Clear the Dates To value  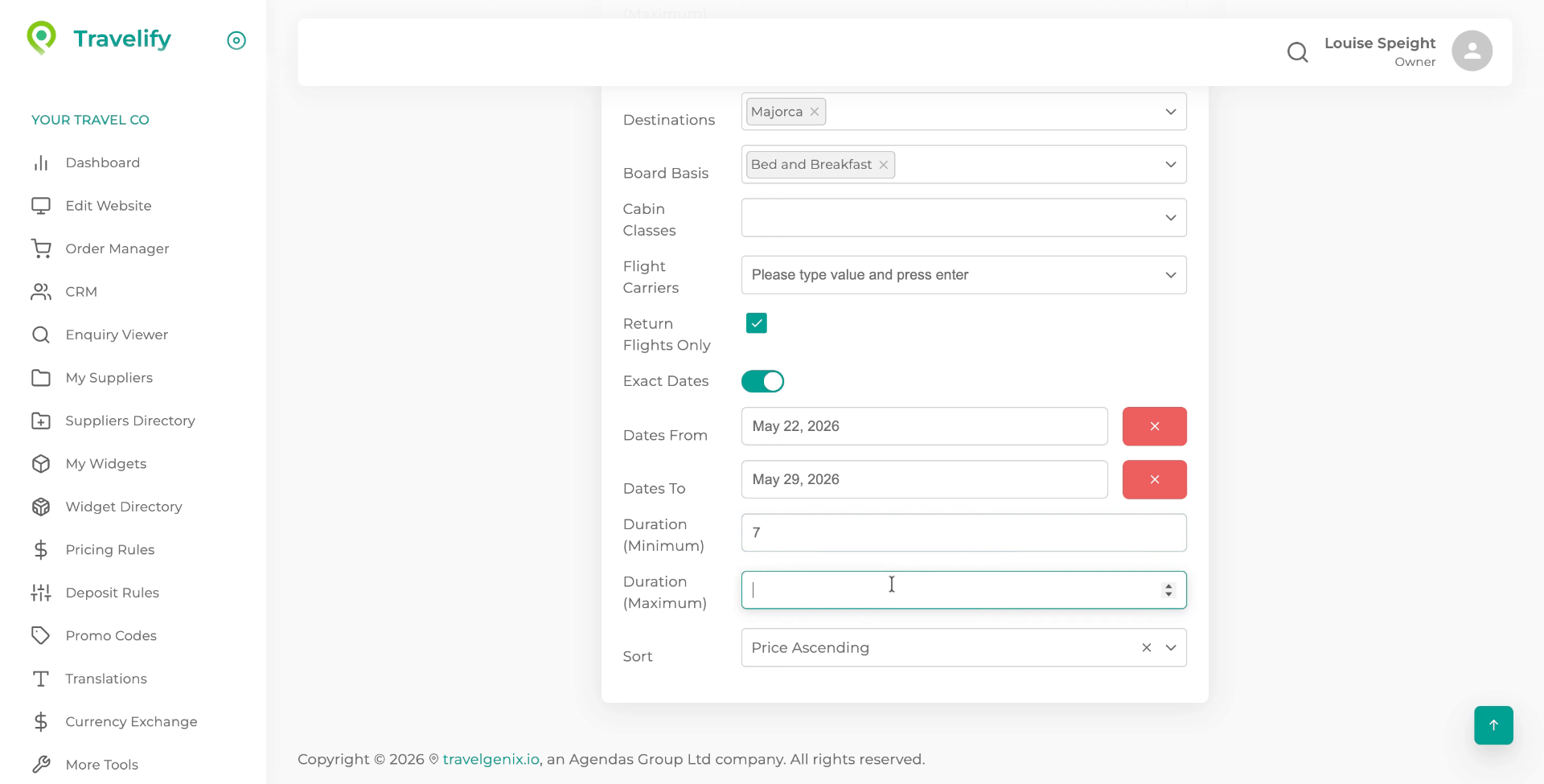1154,480
